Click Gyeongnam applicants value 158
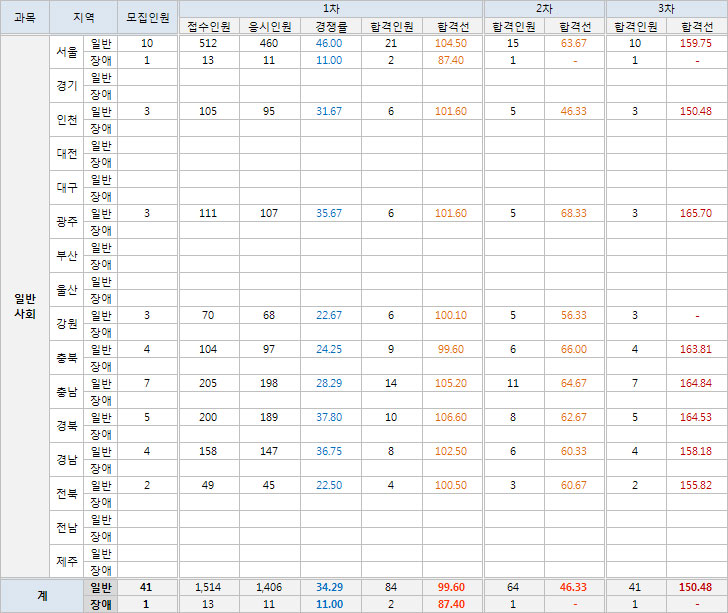The image size is (728, 613). [208, 451]
